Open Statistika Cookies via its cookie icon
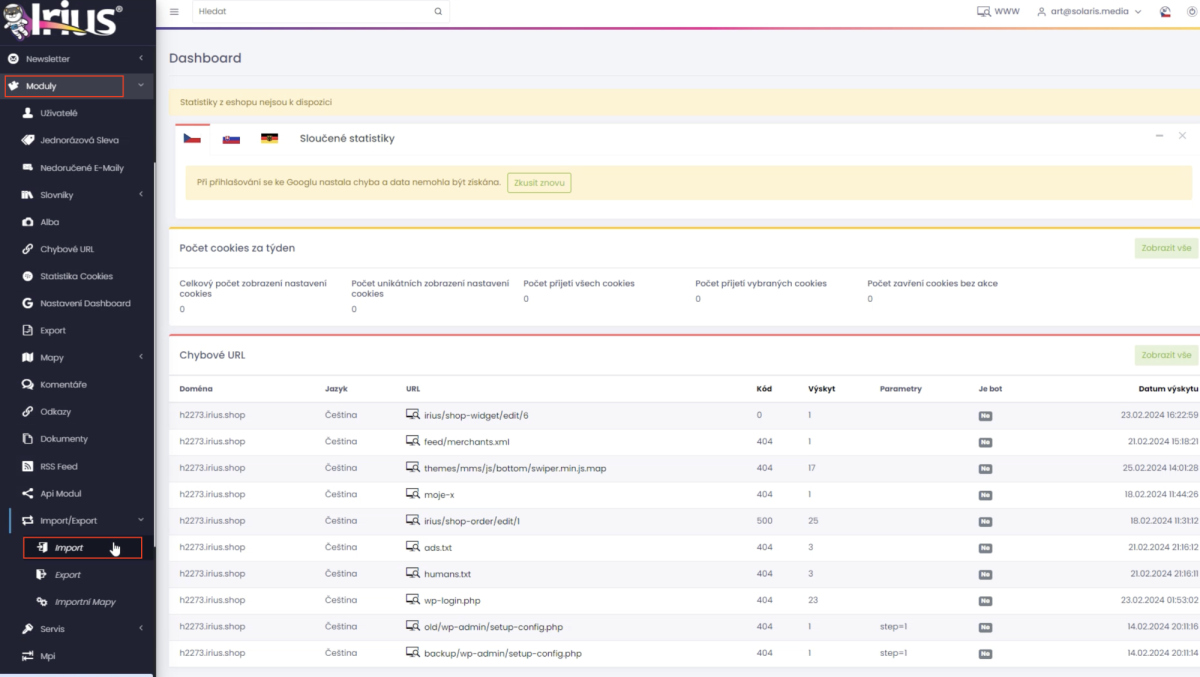 pyautogui.click(x=28, y=276)
